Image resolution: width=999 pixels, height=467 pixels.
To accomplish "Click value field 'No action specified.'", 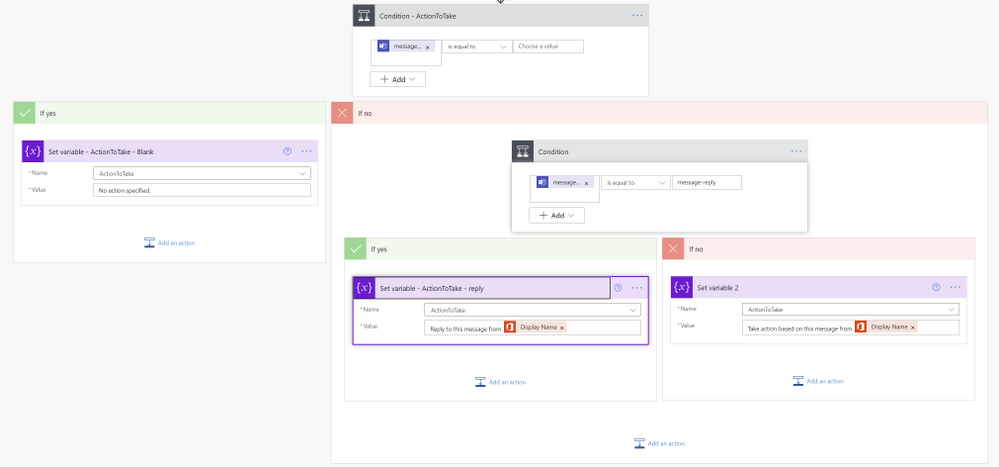I will pyautogui.click(x=202, y=190).
